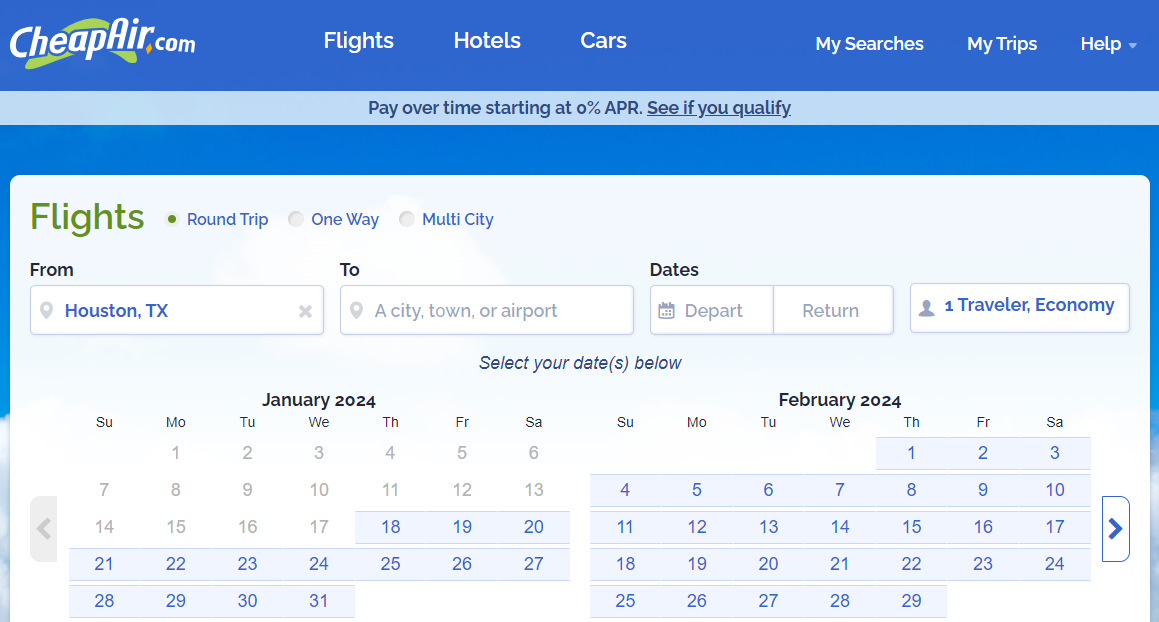Open My Trips link
Image resolution: width=1159 pixels, height=622 pixels.
1001,44
